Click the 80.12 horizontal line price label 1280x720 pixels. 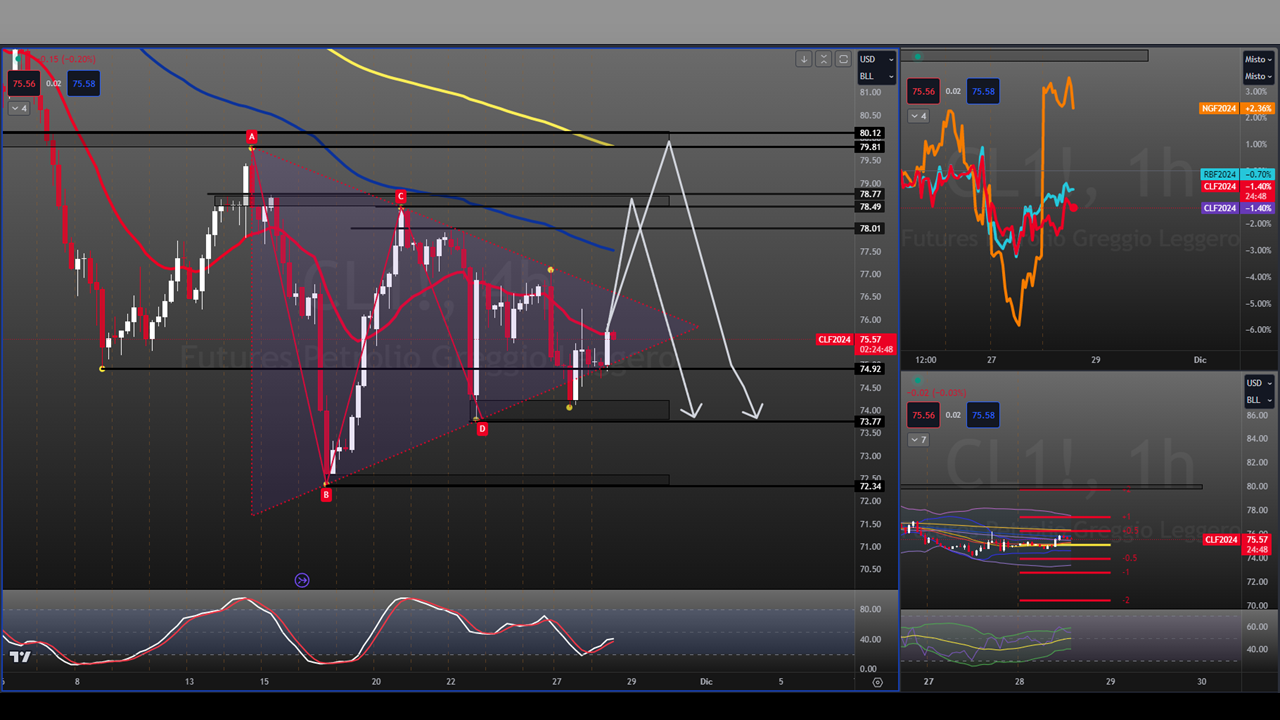pos(869,133)
